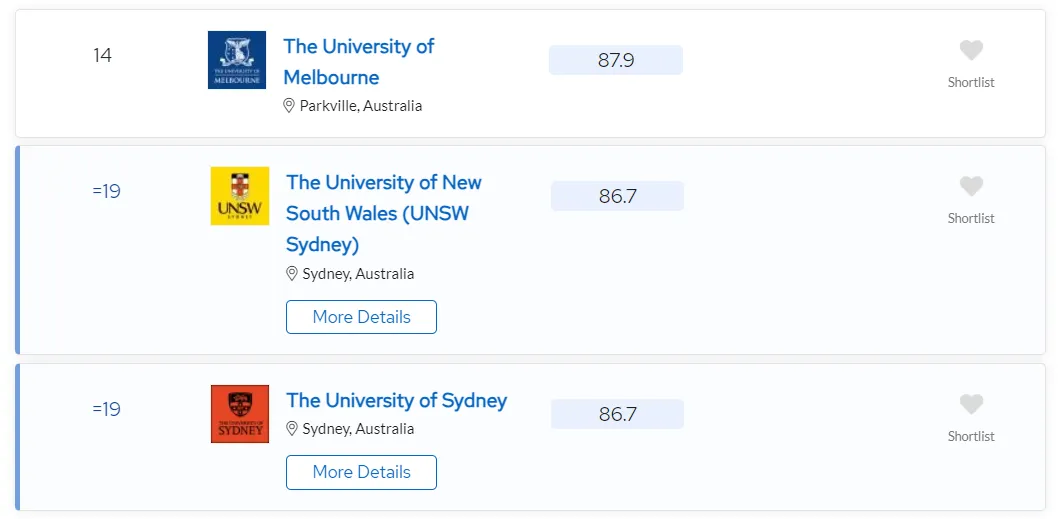Image resolution: width=1058 pixels, height=519 pixels.
Task: Click the location pin in the UNSW row
Action: [291, 274]
